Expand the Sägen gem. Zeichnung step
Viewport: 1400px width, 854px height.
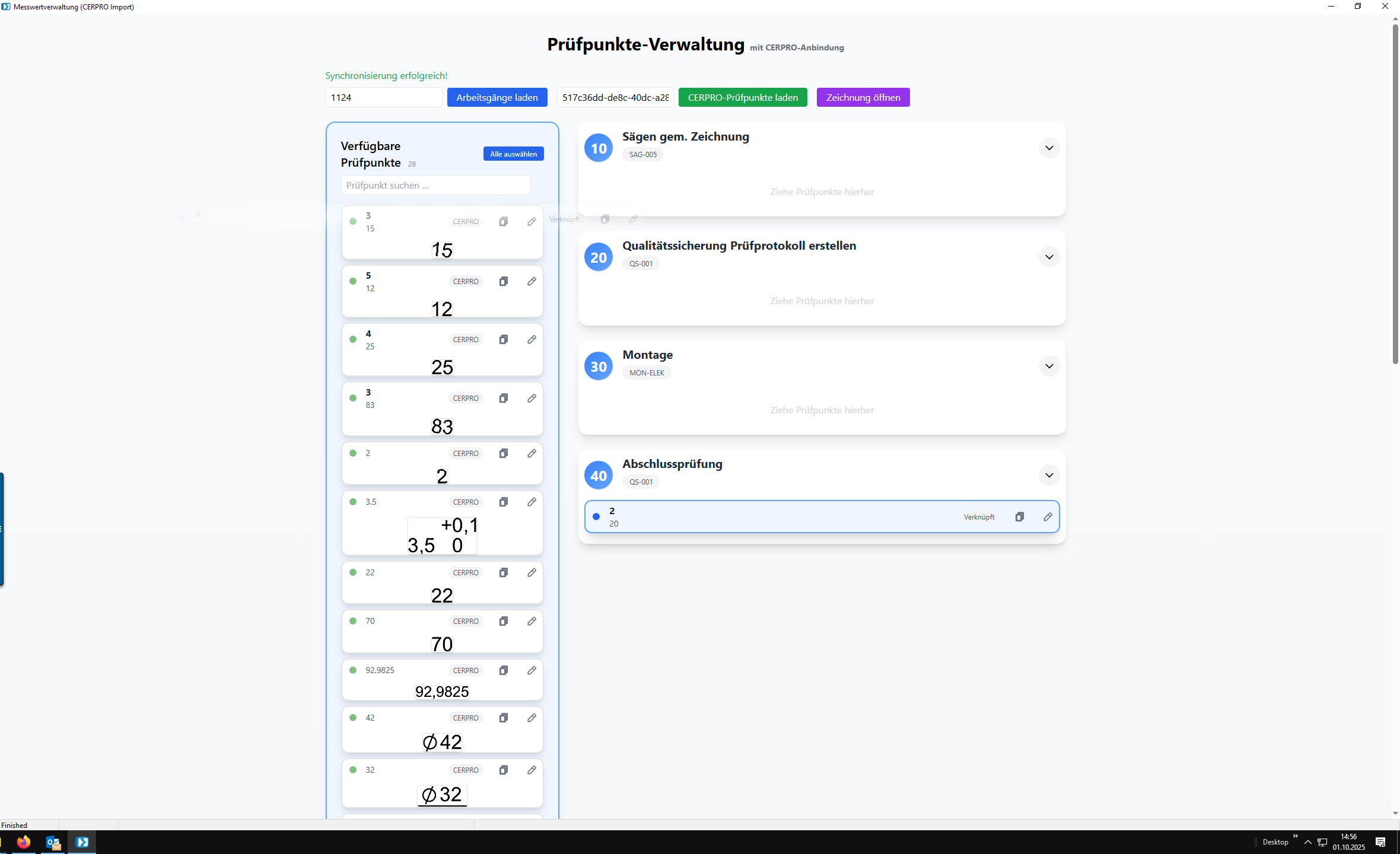click(1049, 148)
